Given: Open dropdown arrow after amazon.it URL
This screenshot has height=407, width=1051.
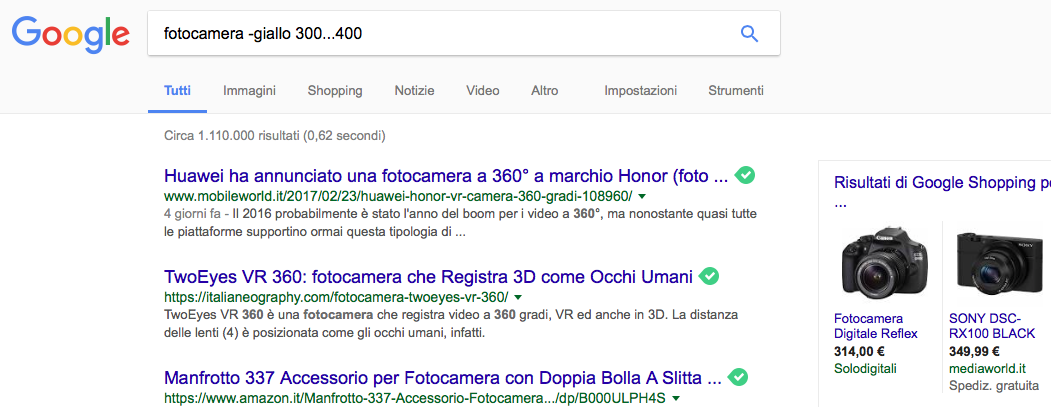Looking at the screenshot, I should 676,398.
